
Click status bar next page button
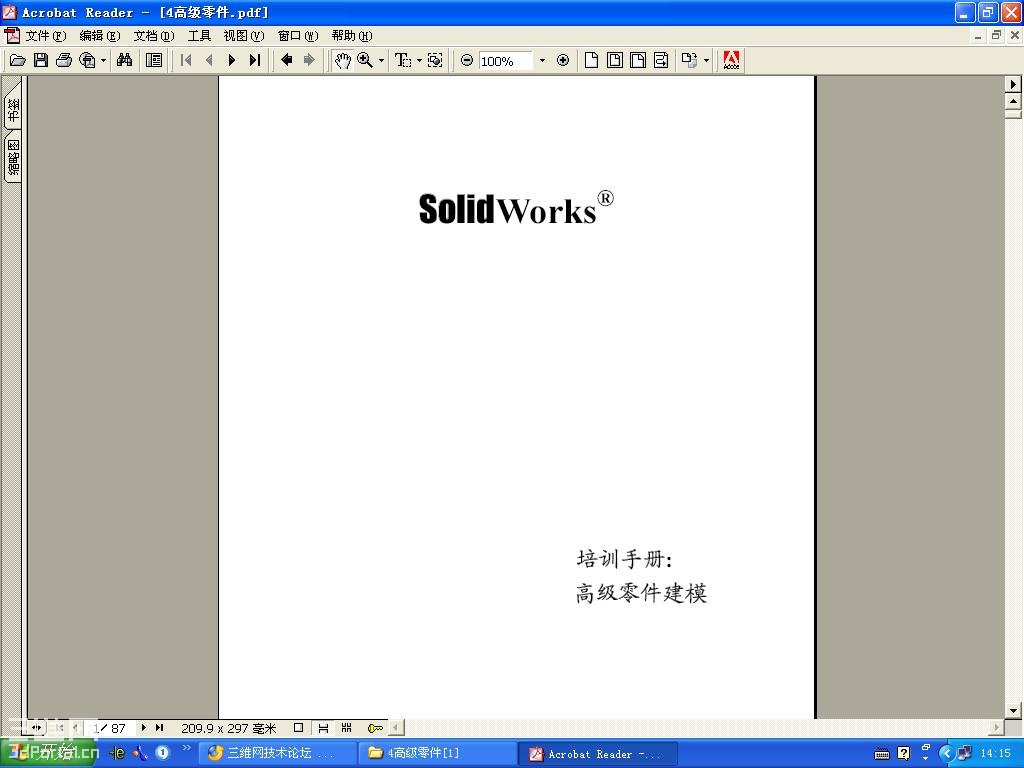pyautogui.click(x=143, y=728)
